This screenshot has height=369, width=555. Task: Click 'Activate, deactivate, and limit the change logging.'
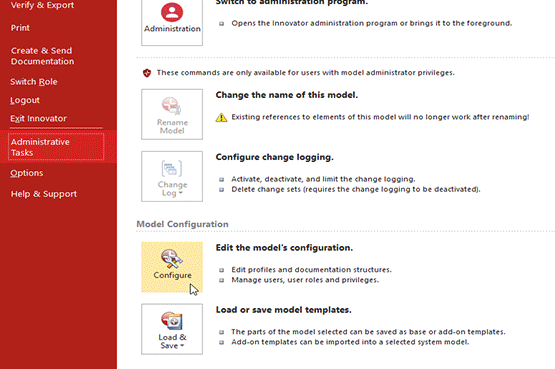(324, 179)
